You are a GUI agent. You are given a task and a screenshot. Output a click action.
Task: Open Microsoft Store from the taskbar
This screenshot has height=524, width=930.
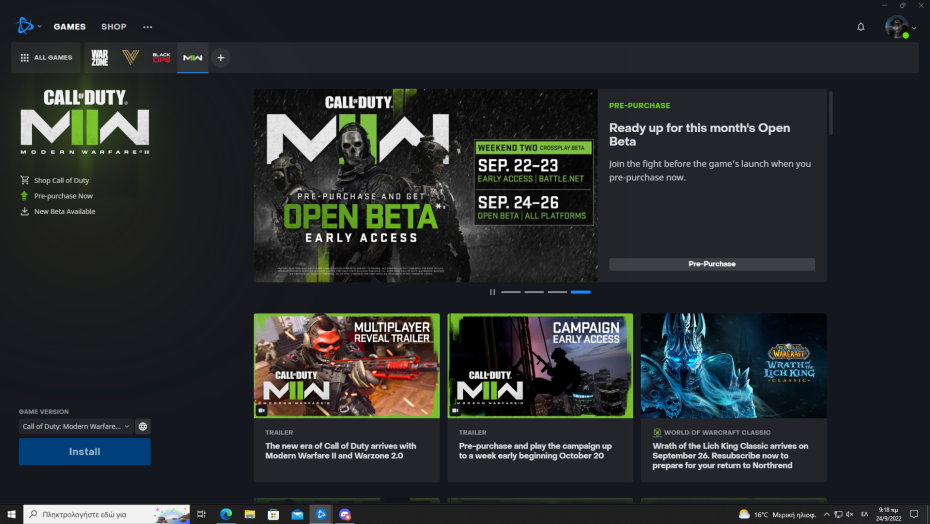(x=273, y=514)
